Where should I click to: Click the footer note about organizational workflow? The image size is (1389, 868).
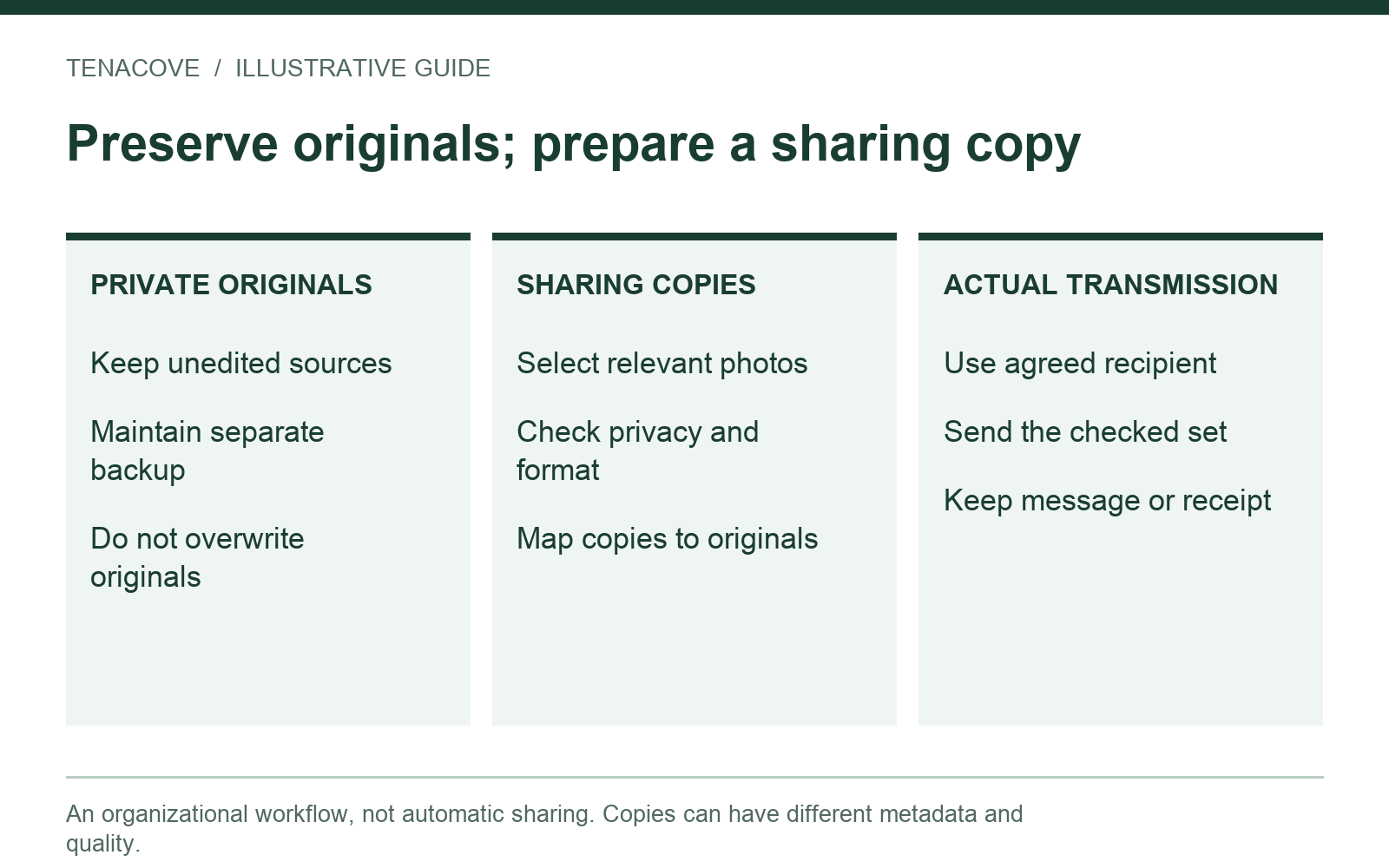point(544,828)
